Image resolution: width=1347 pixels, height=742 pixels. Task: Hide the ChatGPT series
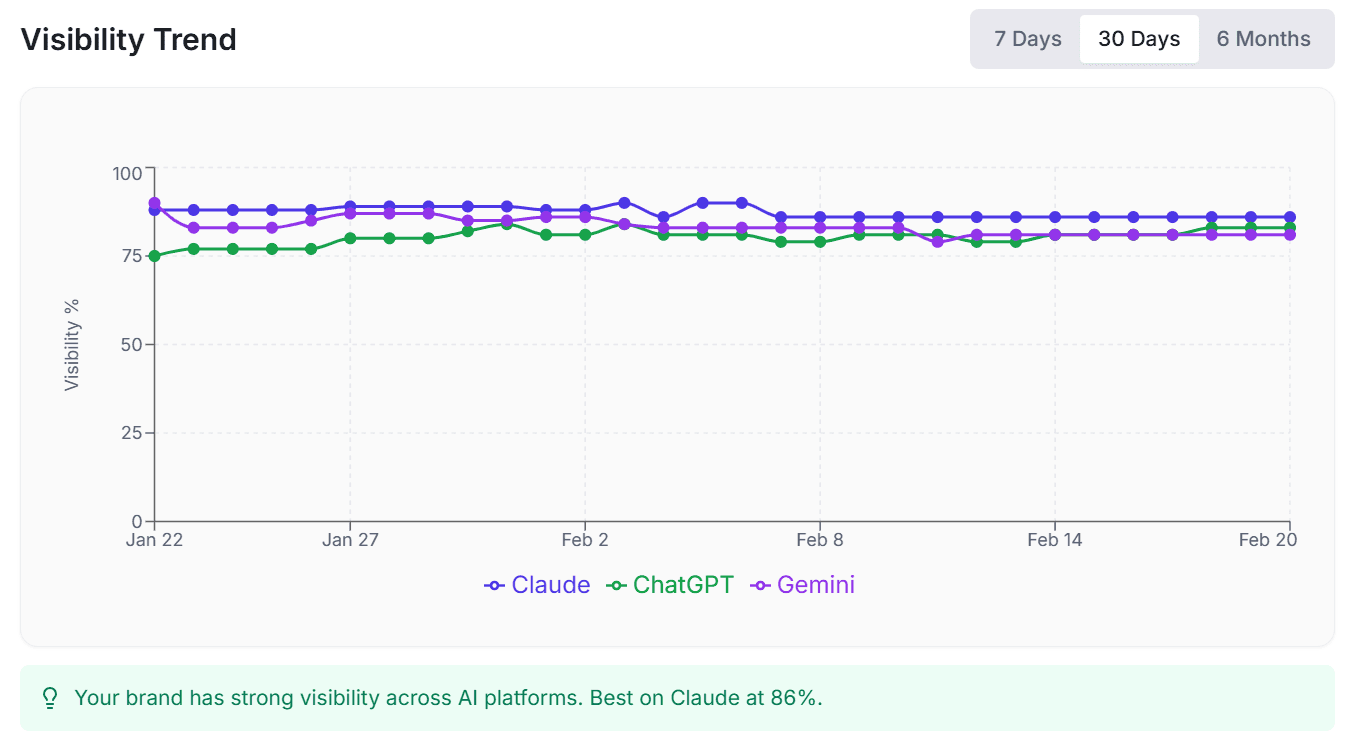(x=684, y=585)
